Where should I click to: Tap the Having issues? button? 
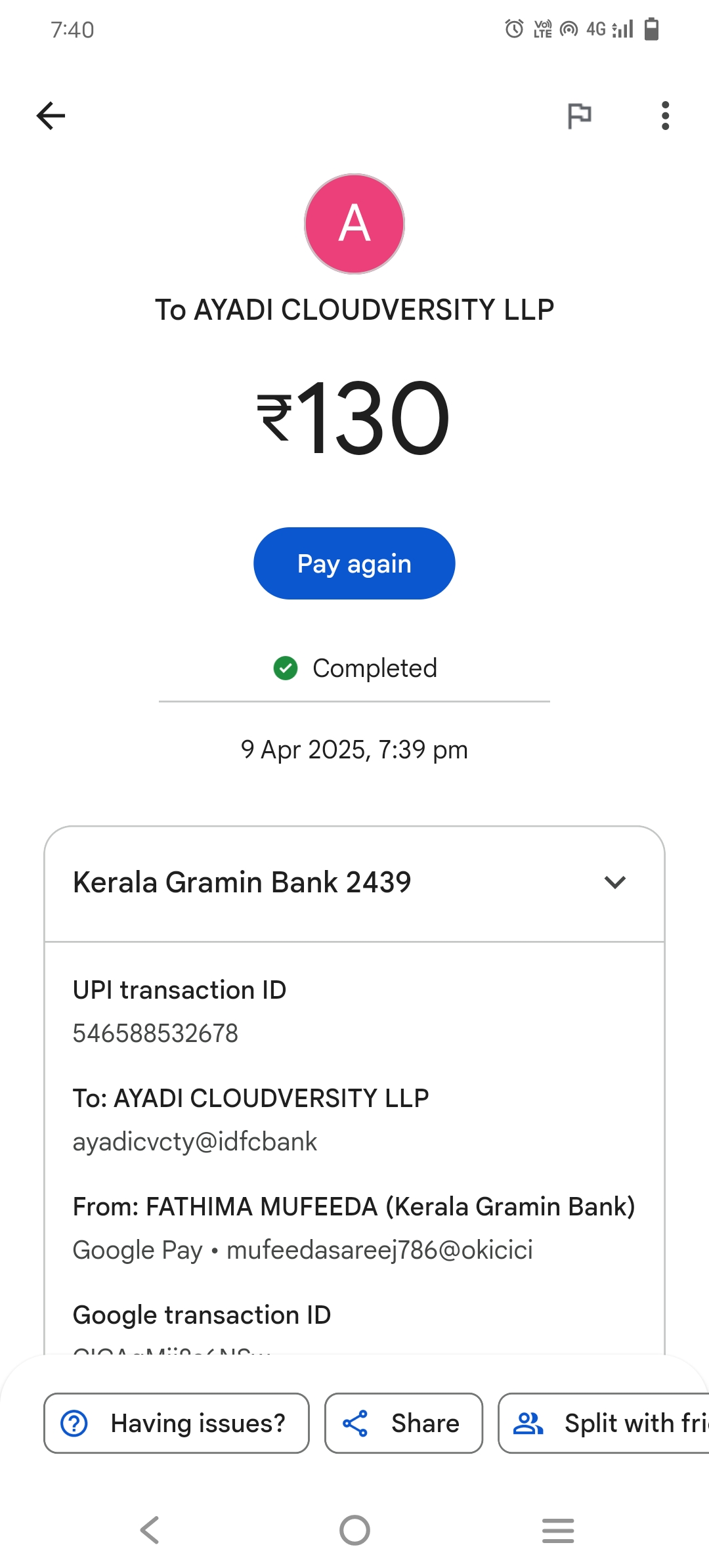pyautogui.click(x=176, y=1424)
